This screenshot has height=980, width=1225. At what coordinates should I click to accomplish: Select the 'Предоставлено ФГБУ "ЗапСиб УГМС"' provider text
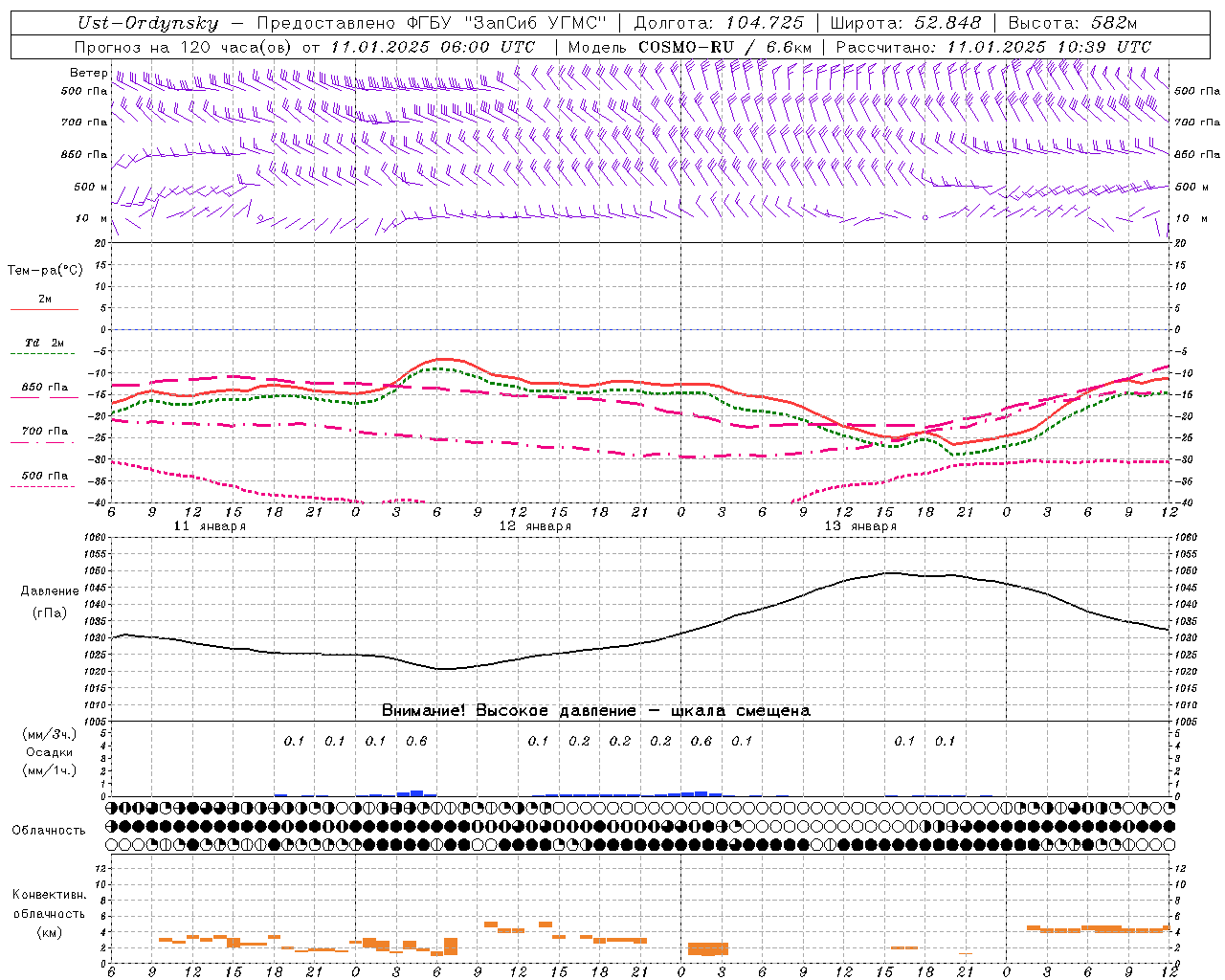point(433,23)
